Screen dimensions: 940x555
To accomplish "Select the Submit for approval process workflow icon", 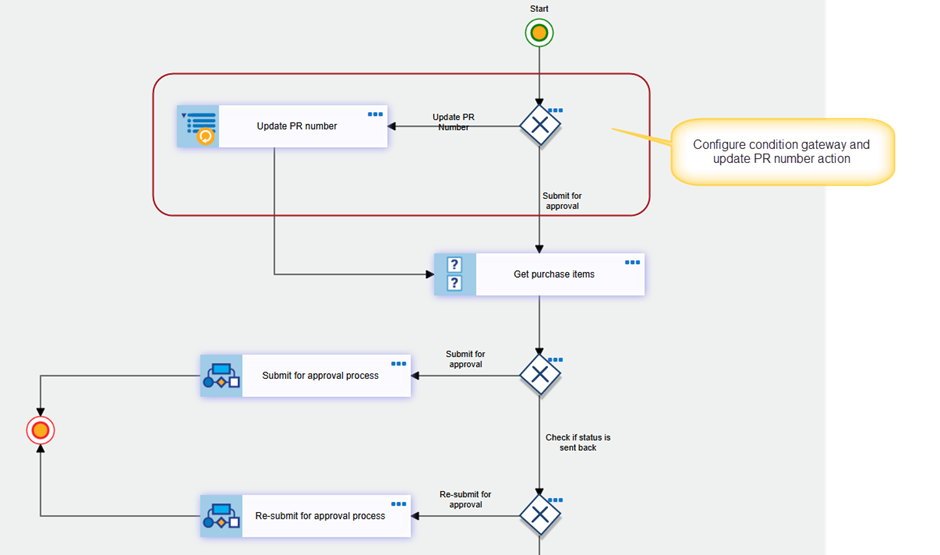I will [x=221, y=376].
